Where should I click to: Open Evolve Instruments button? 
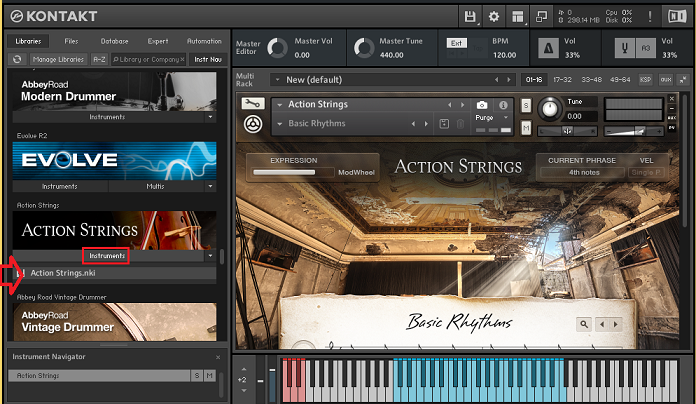coord(59,186)
